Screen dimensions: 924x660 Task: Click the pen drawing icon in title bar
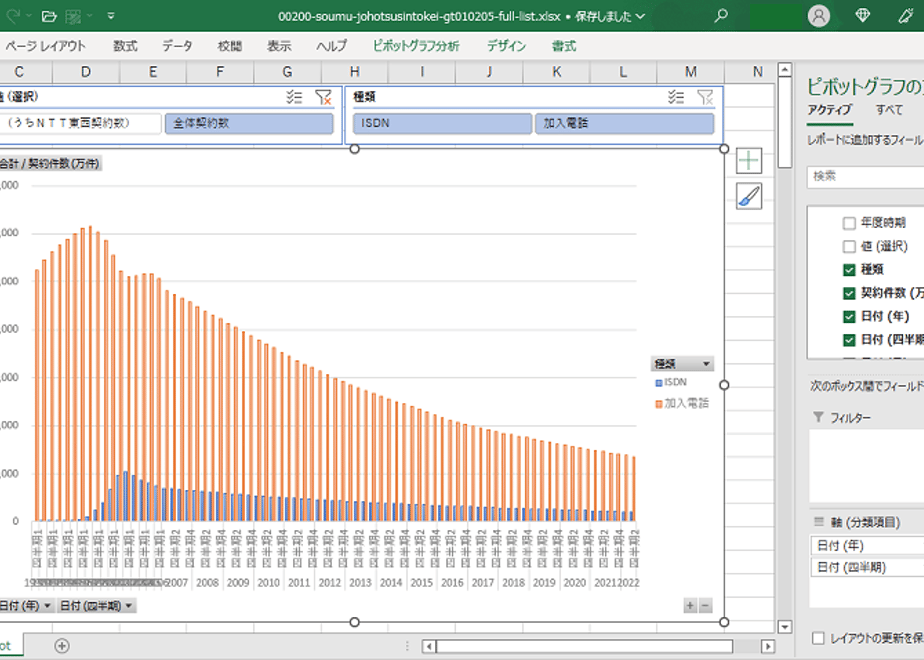pyautogui.click(x=906, y=16)
